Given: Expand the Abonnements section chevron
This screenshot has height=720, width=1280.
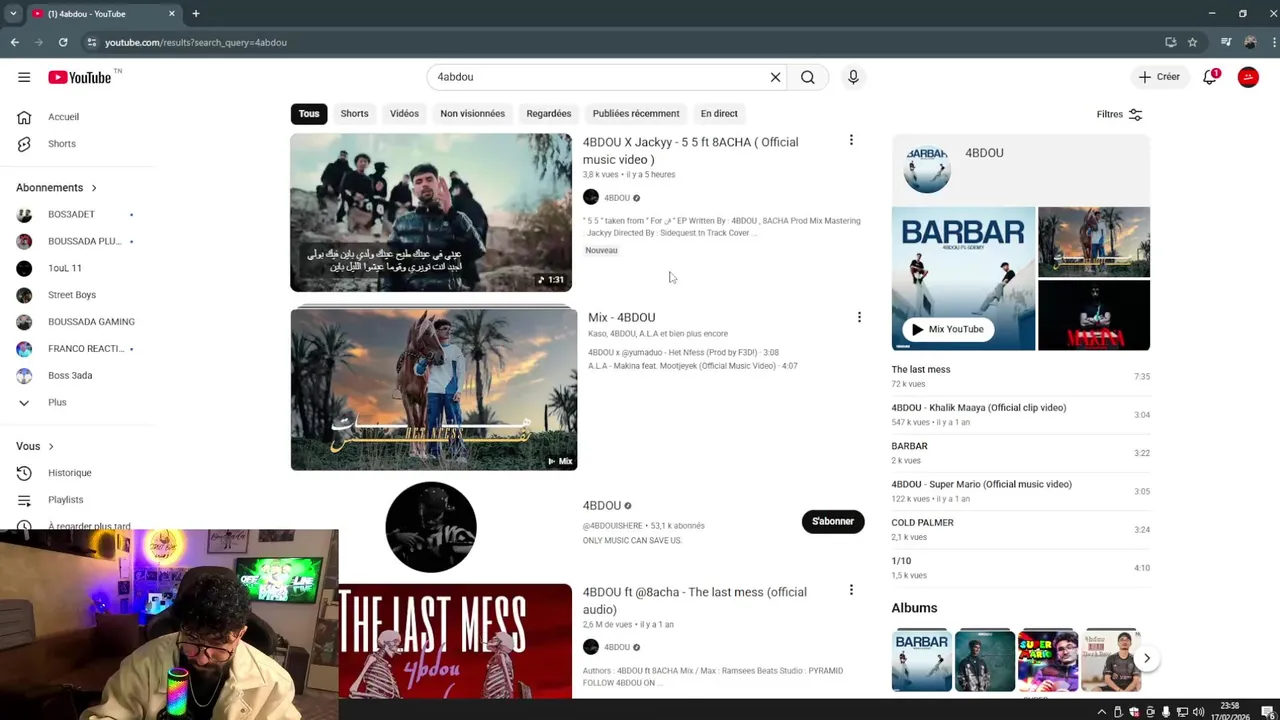Looking at the screenshot, I should (x=94, y=188).
